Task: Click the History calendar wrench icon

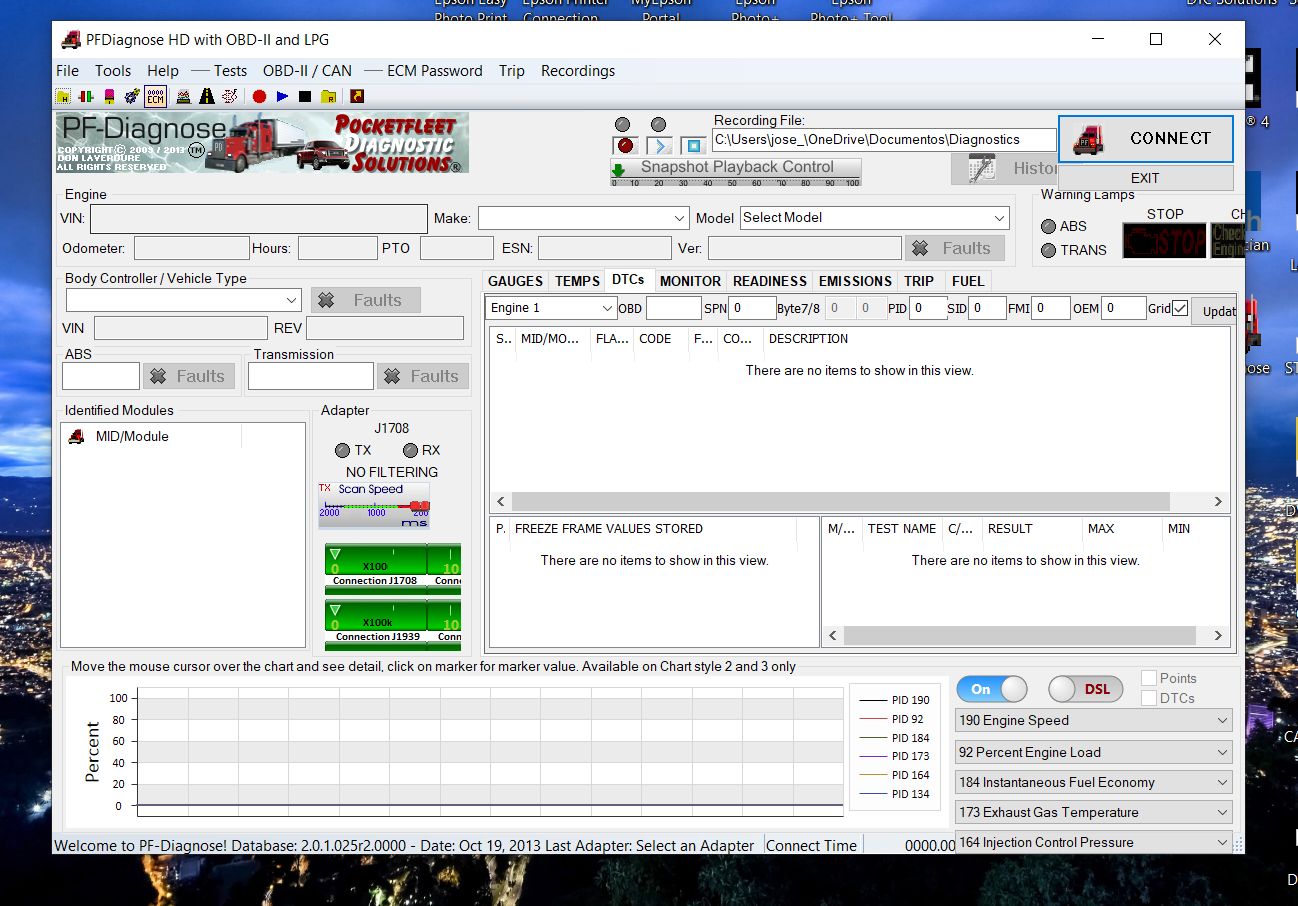Action: coord(982,168)
